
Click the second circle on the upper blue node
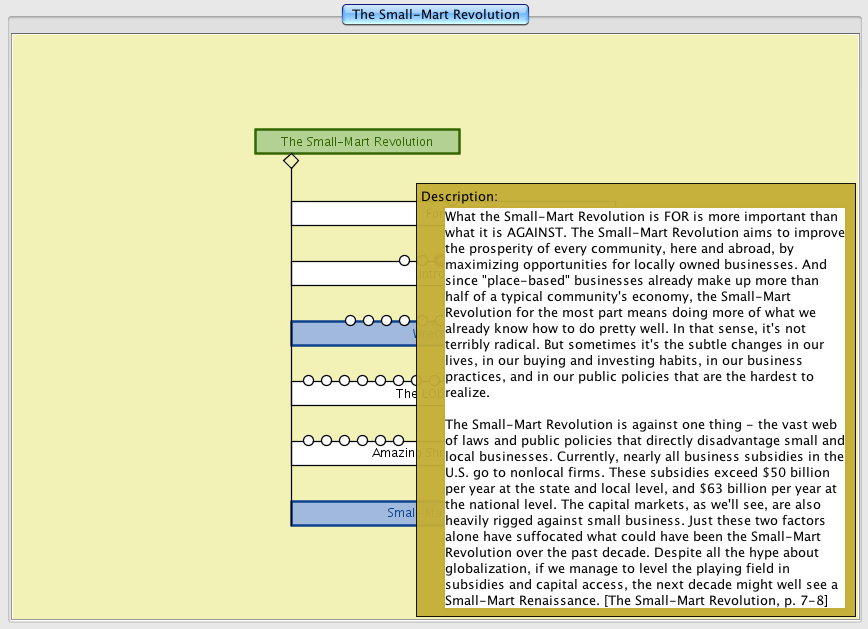pyautogui.click(x=369, y=321)
